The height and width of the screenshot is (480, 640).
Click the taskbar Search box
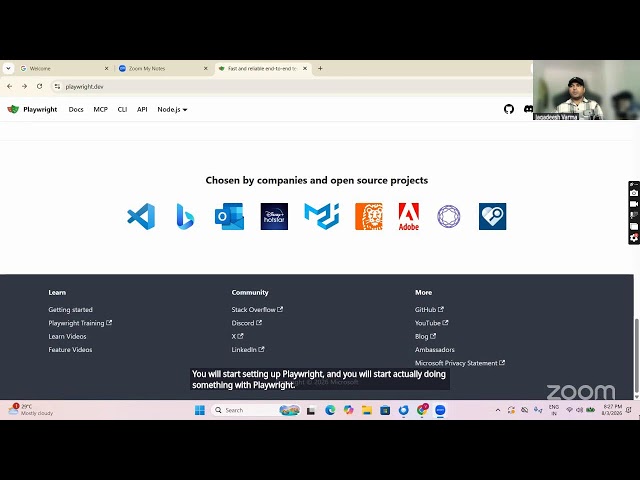point(256,410)
